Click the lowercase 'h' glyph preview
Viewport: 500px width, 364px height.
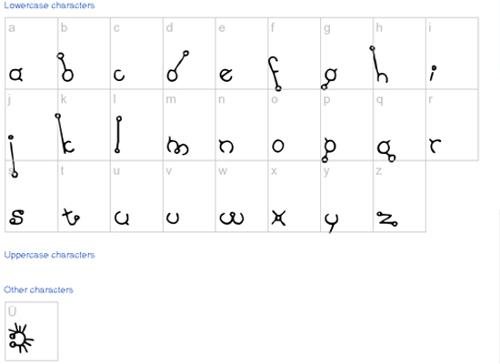(379, 64)
